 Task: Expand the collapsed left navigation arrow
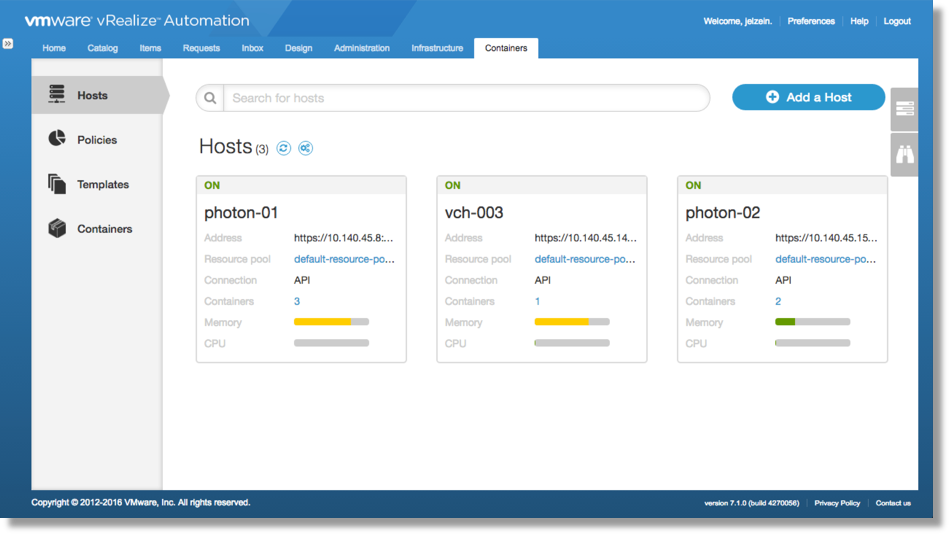click(x=8, y=44)
